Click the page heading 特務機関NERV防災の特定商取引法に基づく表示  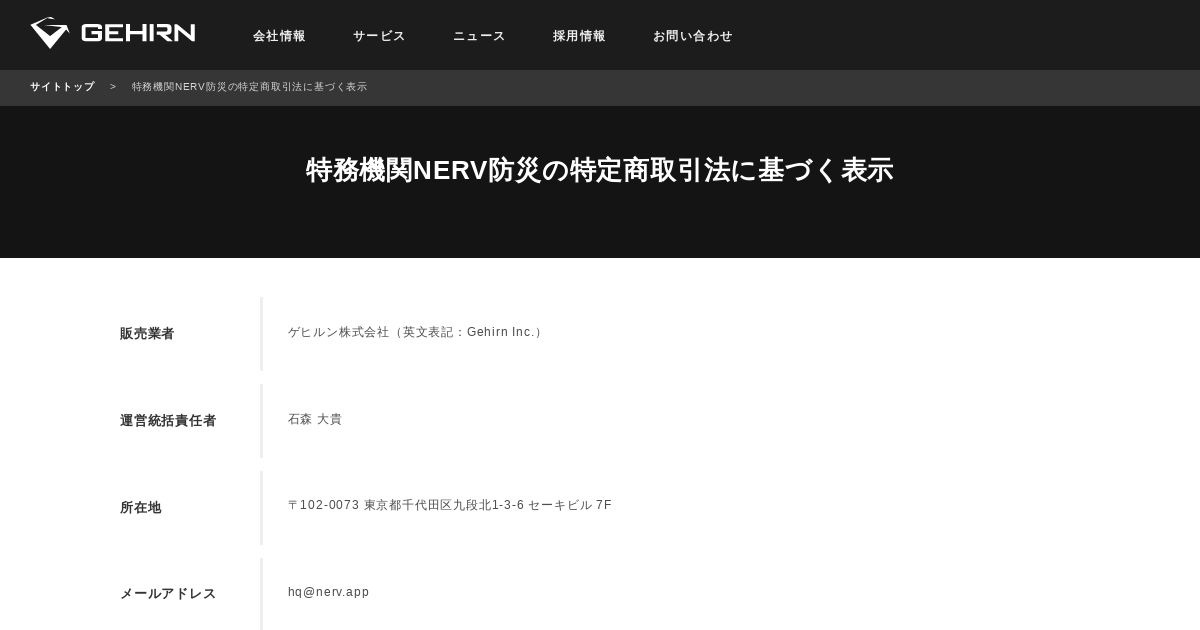pyautogui.click(x=599, y=170)
